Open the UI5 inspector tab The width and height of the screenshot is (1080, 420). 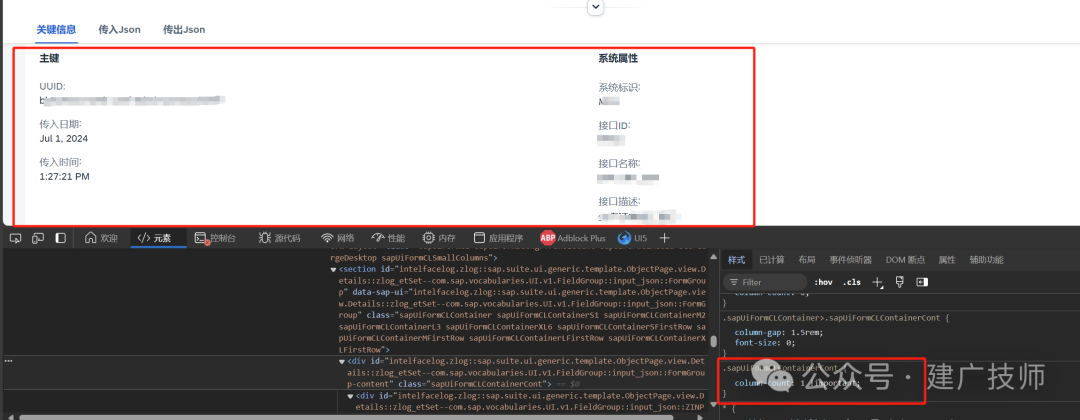(632, 238)
